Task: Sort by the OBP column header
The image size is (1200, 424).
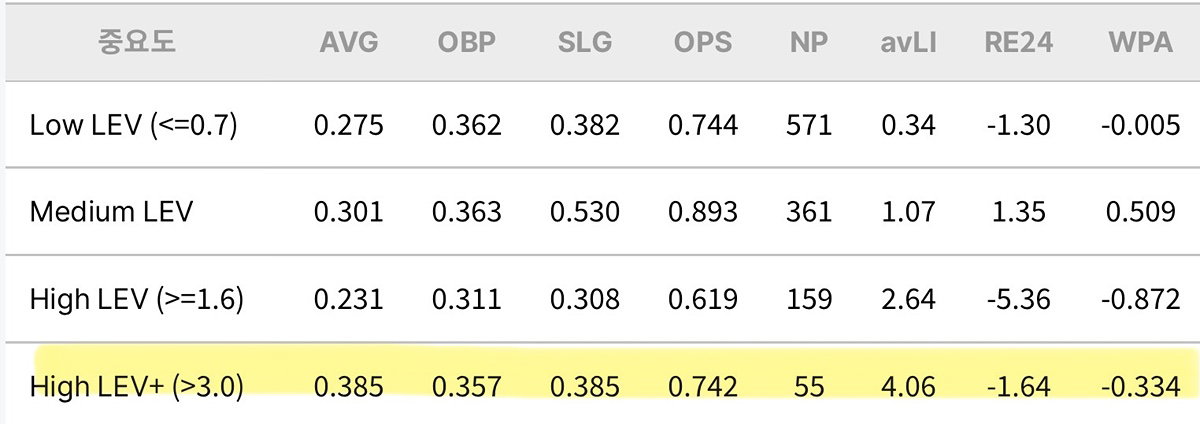Action: [467, 42]
